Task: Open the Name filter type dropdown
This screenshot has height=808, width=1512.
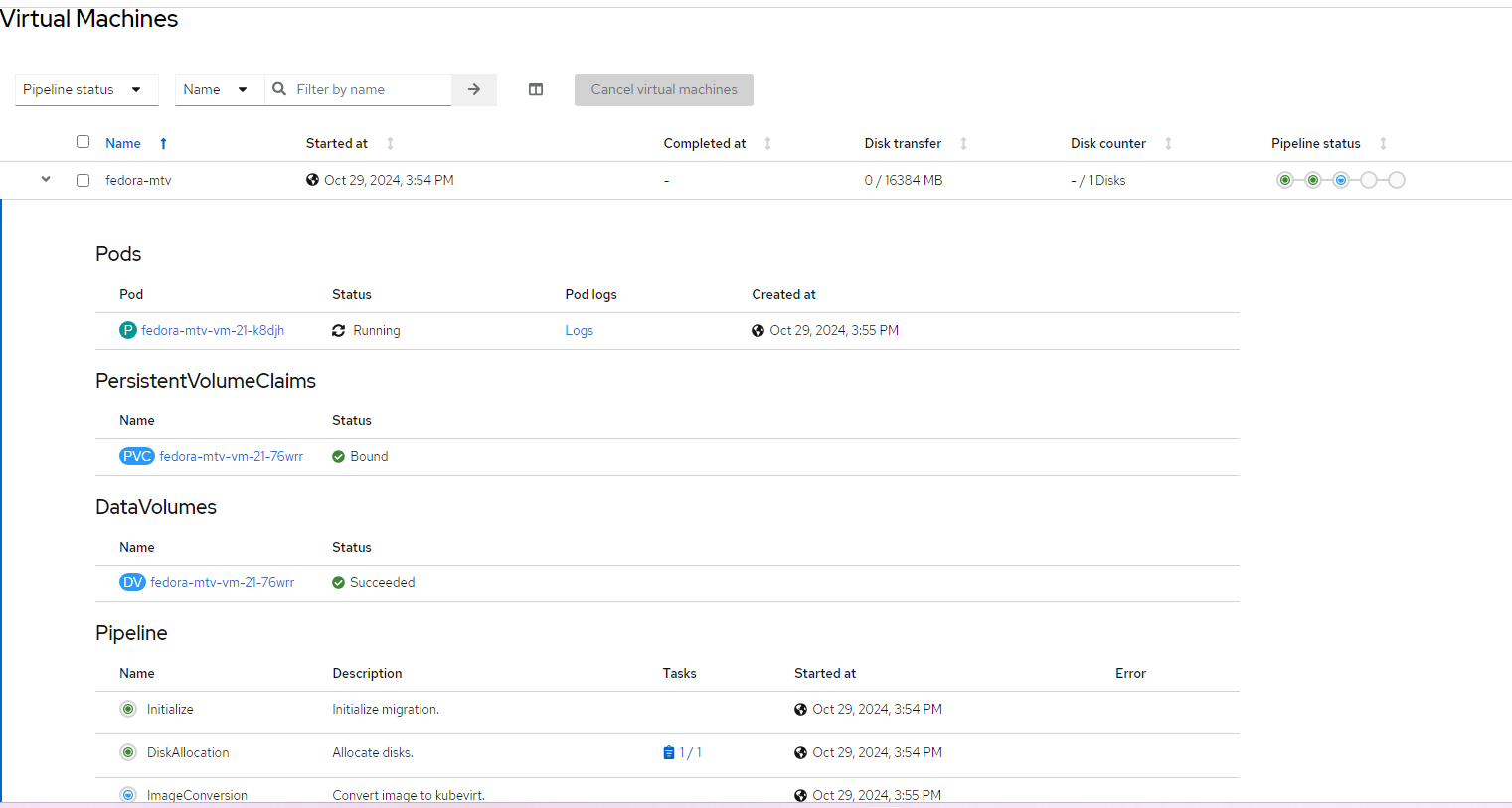Action: point(220,89)
